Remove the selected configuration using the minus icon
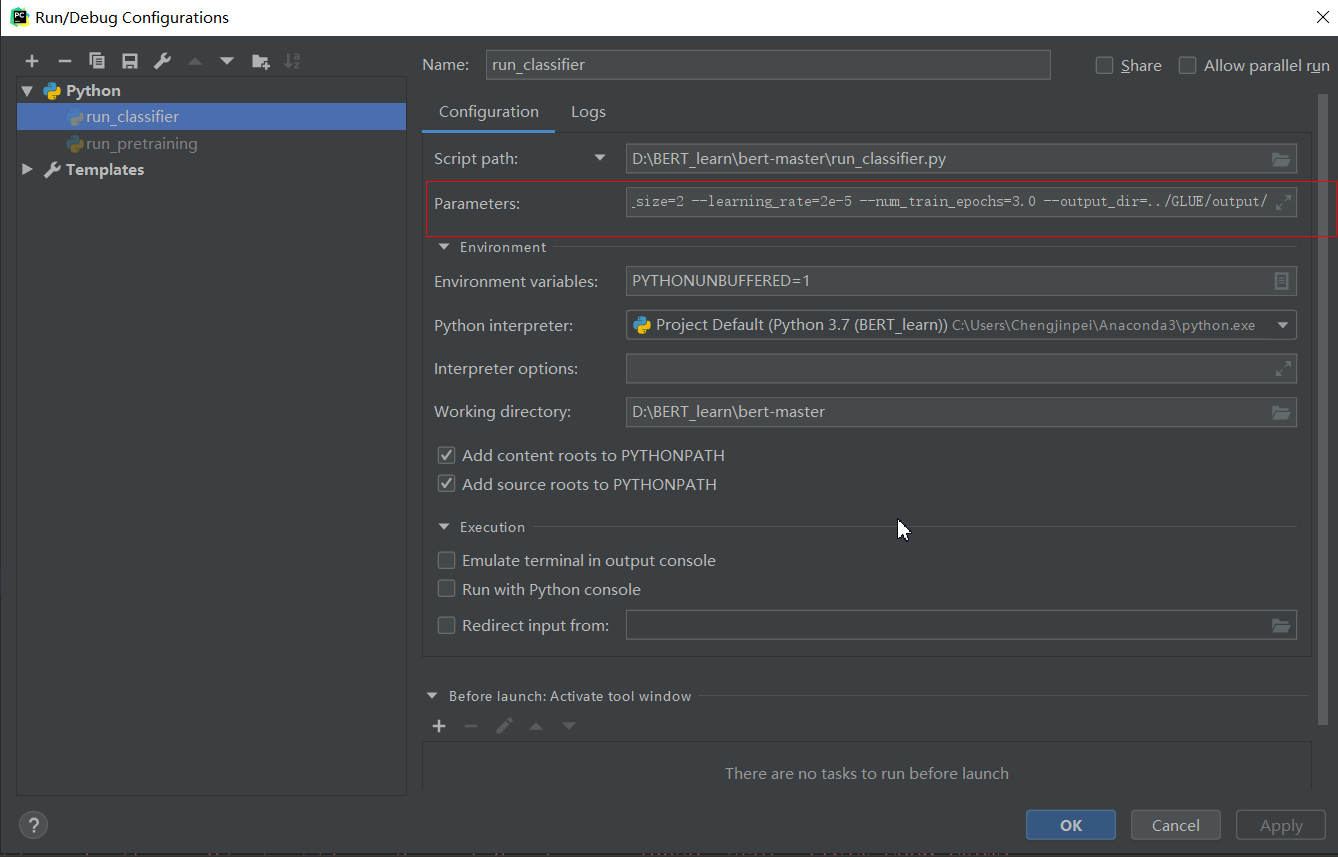This screenshot has width=1338, height=857. tap(64, 60)
